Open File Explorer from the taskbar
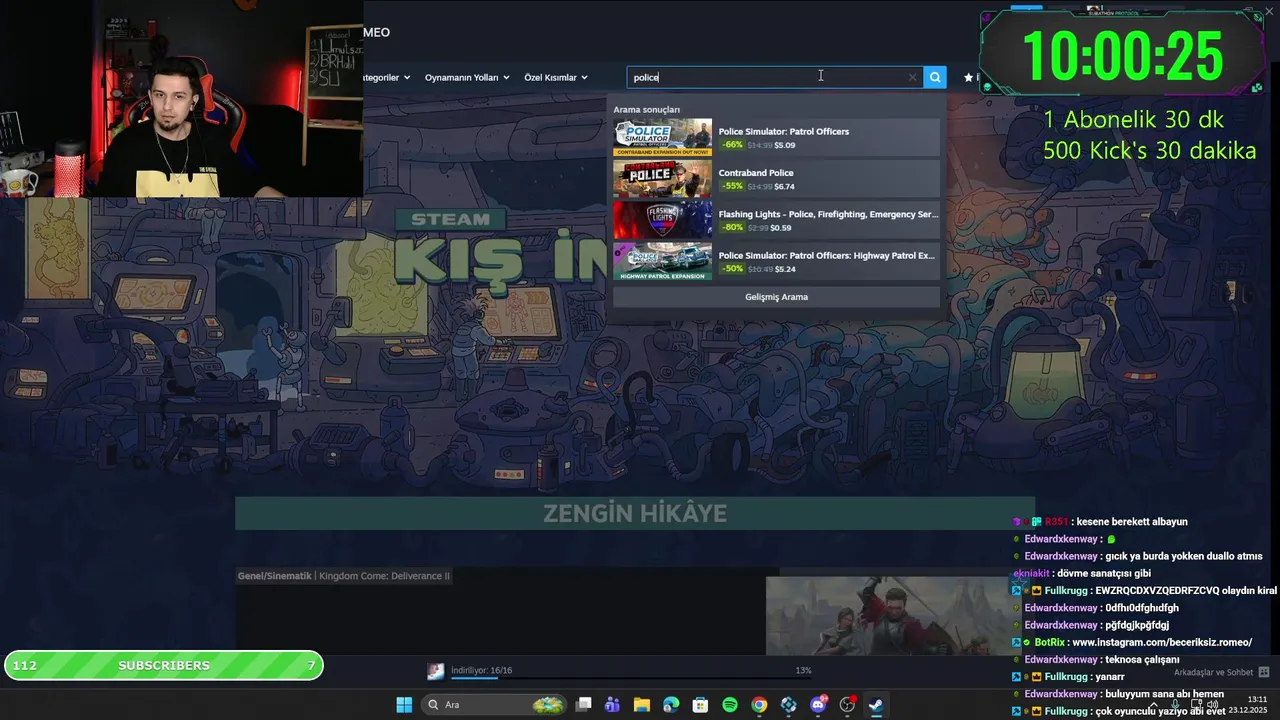1280x720 pixels. pyautogui.click(x=641, y=705)
